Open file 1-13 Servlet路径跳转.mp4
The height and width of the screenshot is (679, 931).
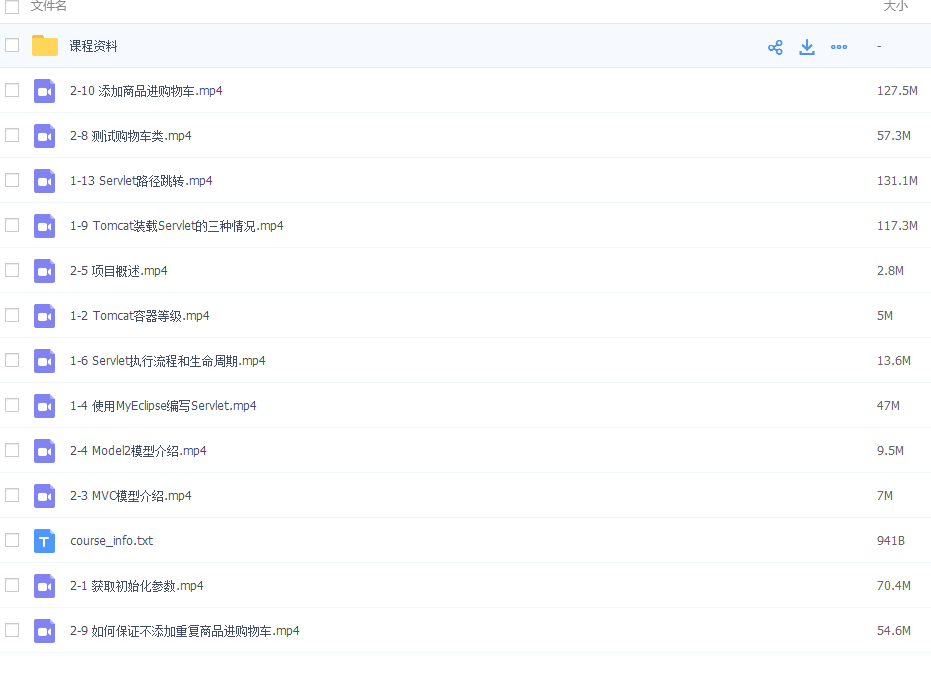(141, 181)
